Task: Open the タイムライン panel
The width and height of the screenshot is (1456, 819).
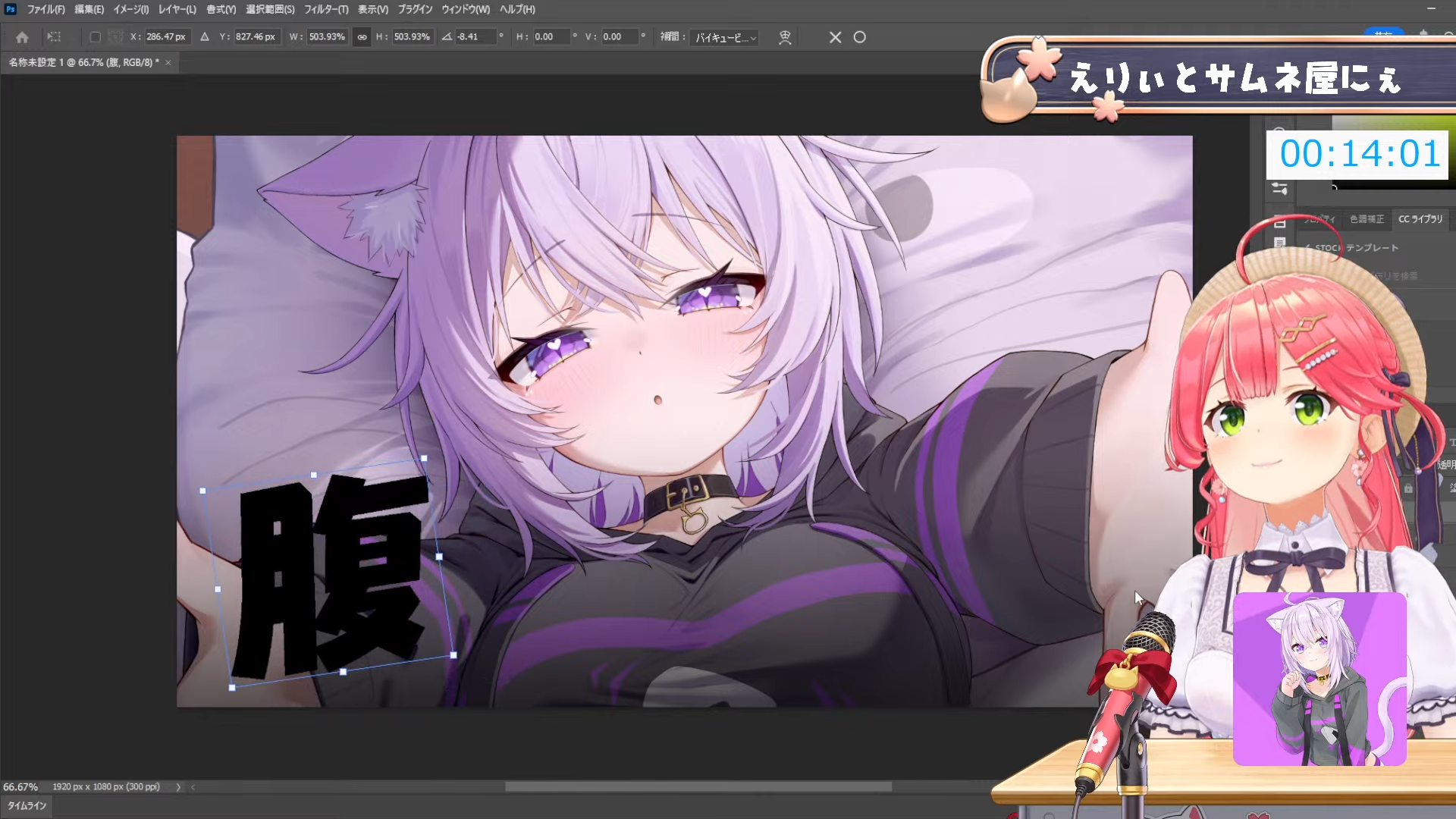Action: click(x=27, y=805)
